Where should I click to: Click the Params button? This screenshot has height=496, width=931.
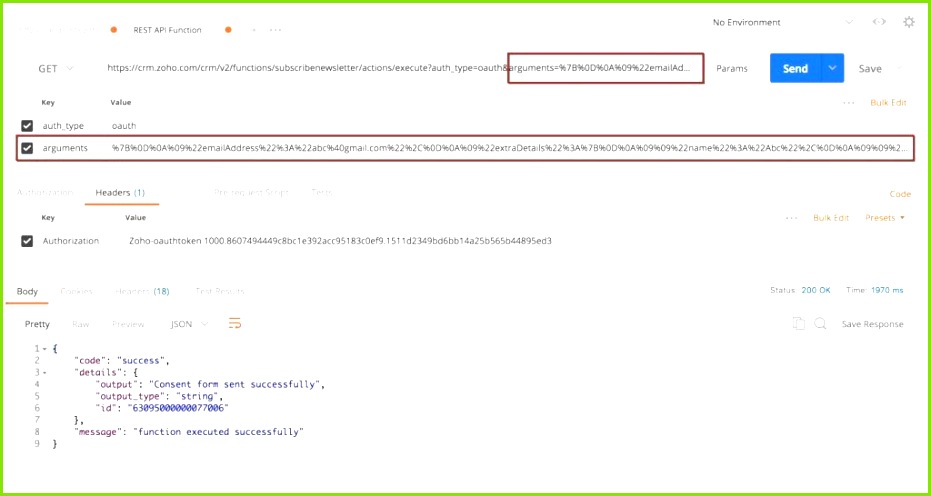(732, 68)
